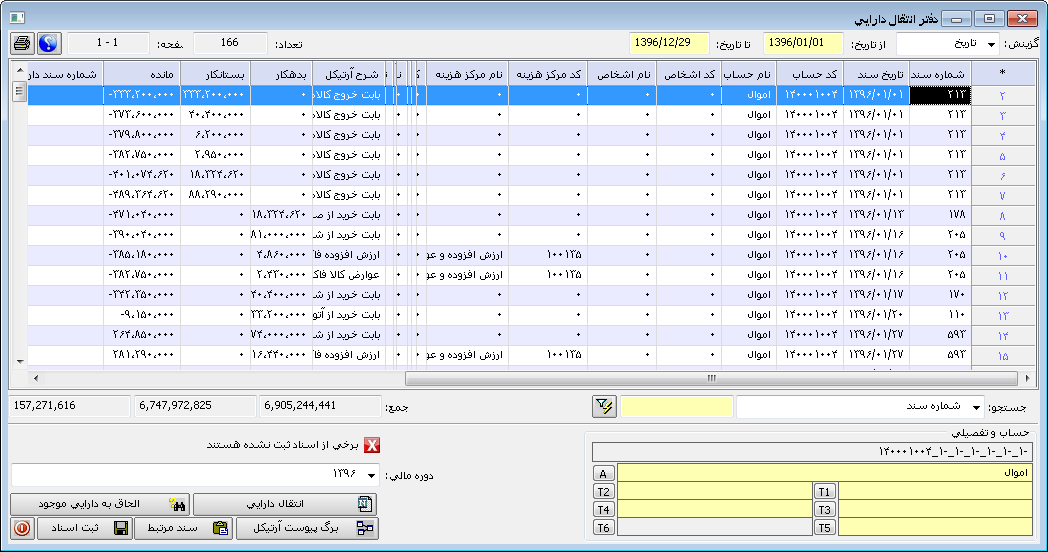Click the asterisk row-number column header
This screenshot has width=1048, height=552.
coord(1002,74)
